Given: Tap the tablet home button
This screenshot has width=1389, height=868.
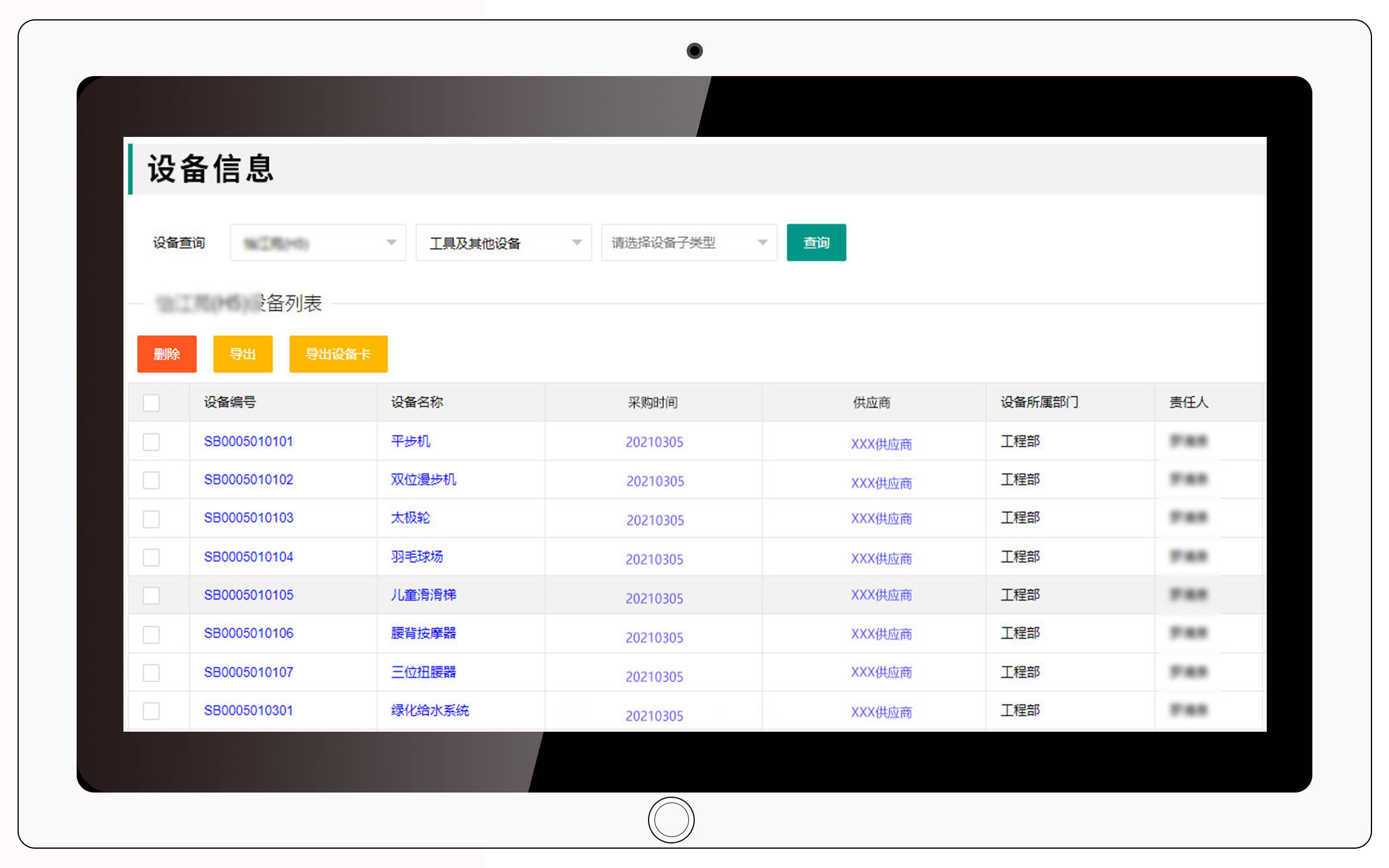Looking at the screenshot, I should point(671,820).
